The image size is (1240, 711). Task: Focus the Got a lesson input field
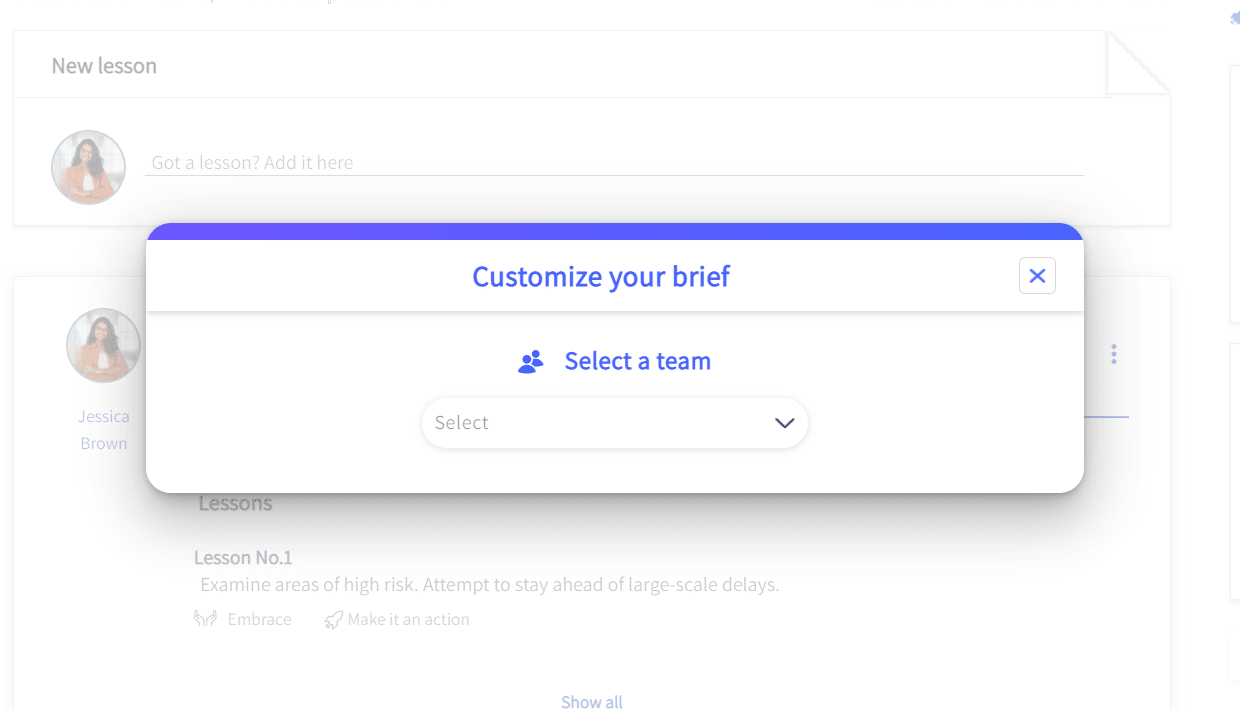coord(614,162)
